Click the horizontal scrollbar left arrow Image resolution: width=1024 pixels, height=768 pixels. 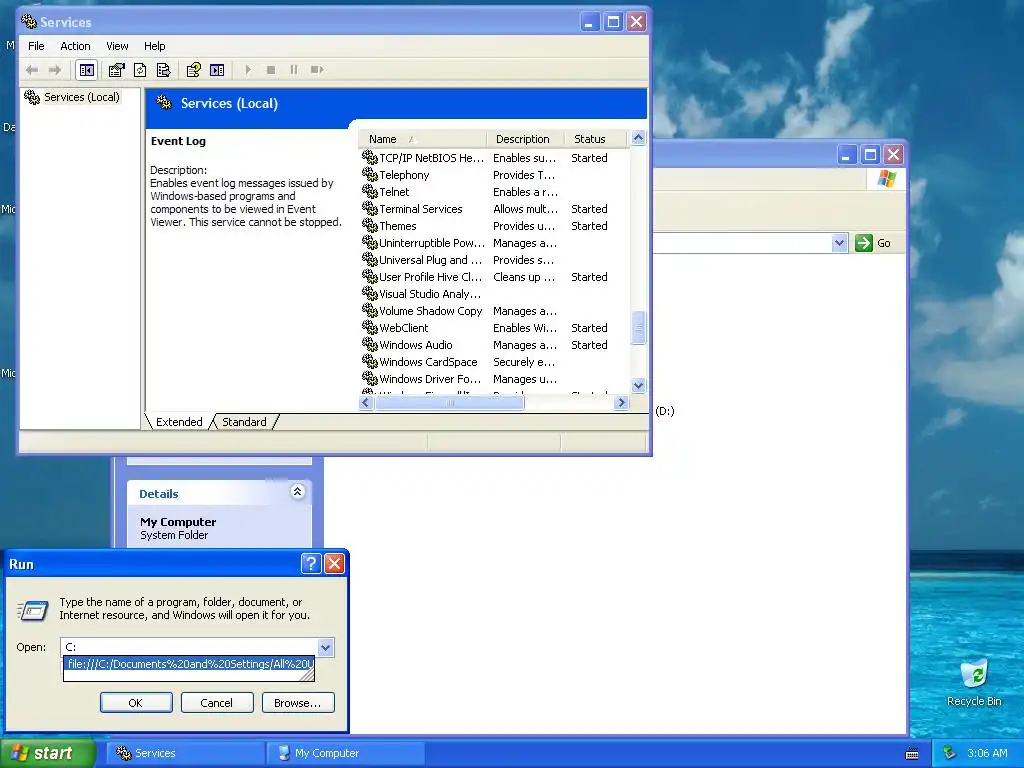tap(366, 403)
